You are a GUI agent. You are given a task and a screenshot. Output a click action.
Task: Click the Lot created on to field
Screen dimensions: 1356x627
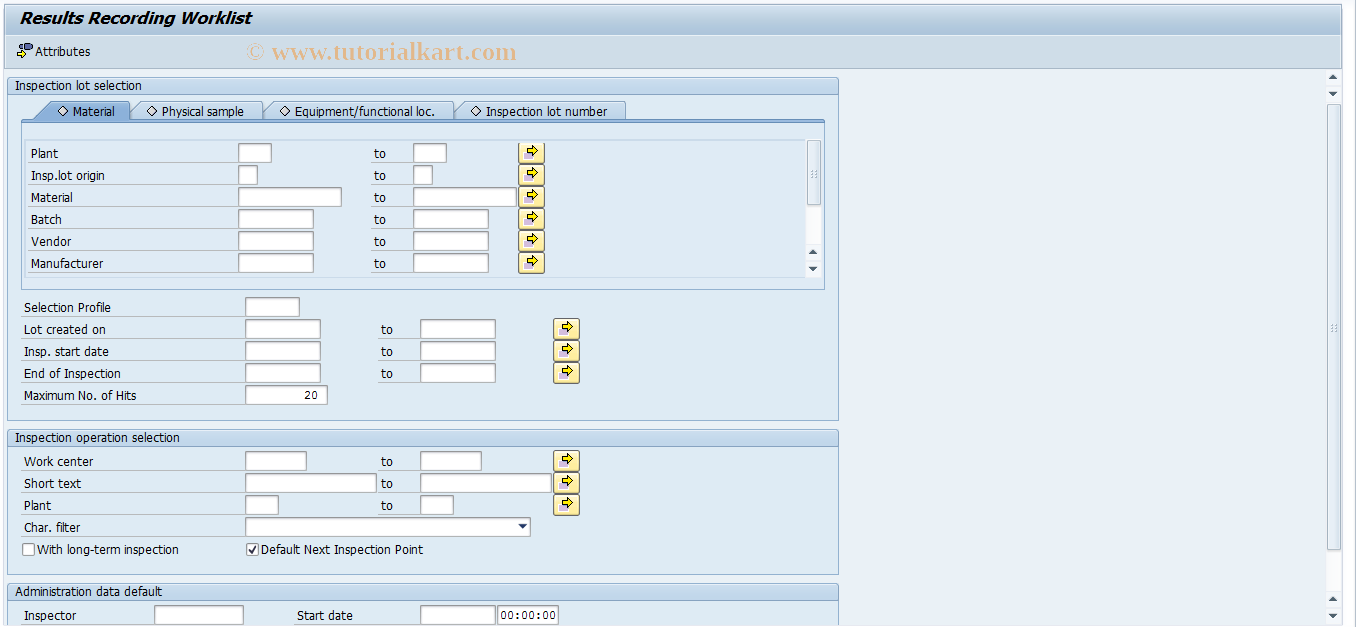coord(458,329)
